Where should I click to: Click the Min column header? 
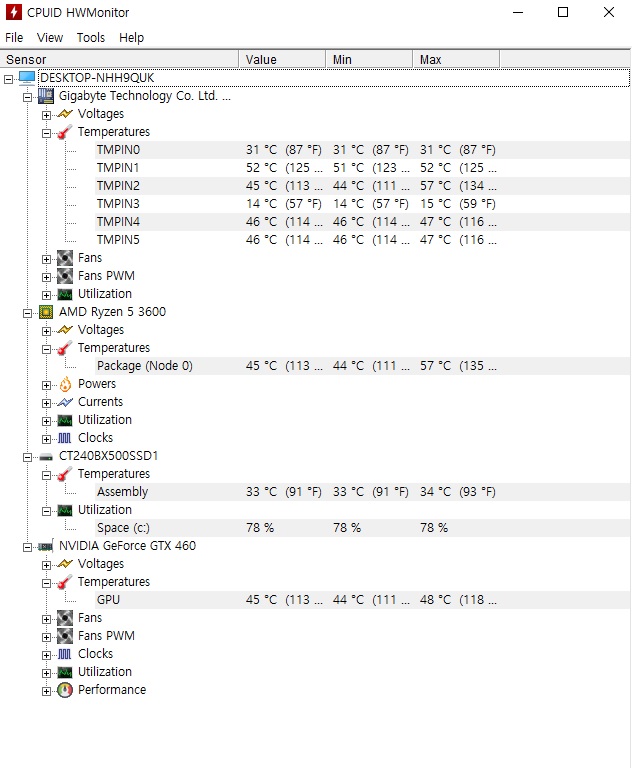click(369, 59)
